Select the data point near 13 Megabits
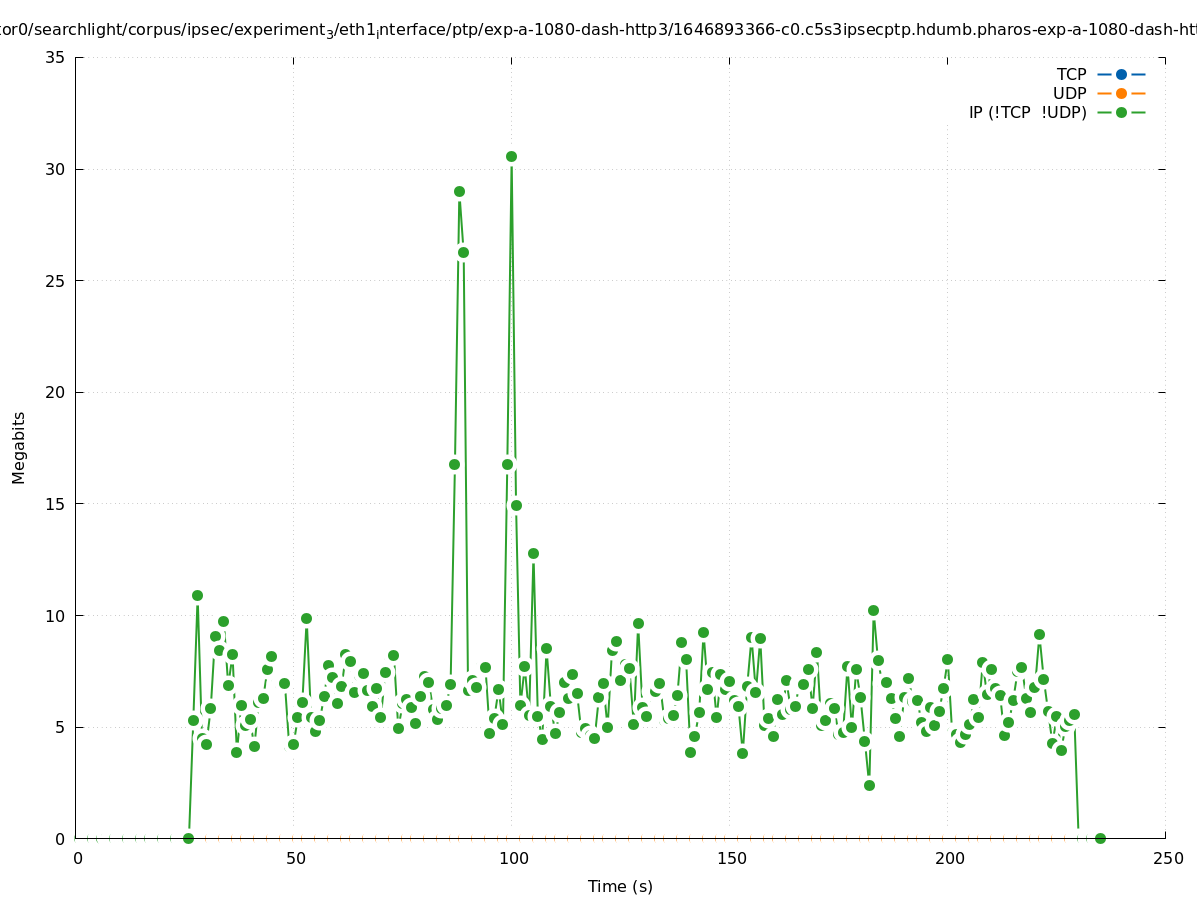 coord(533,553)
